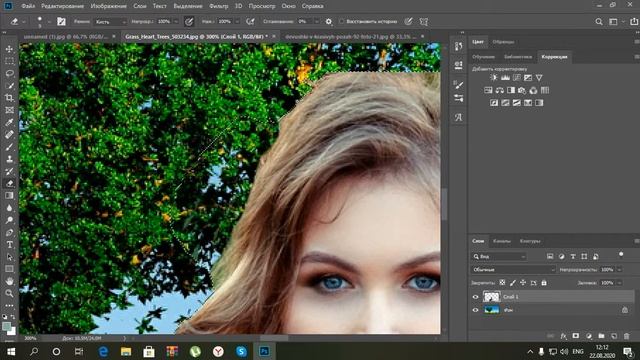
Task: Switch to Каналы tab
Action: coord(502,241)
